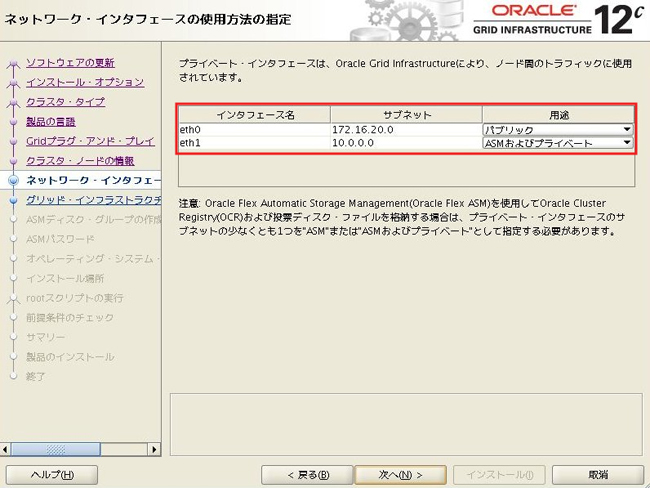650x488 pixels.
Task: Select current ネットワーク・インタフェース step
Action: (x=93, y=180)
